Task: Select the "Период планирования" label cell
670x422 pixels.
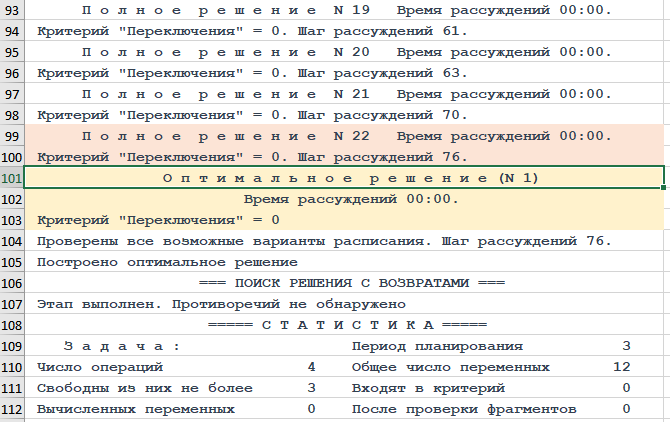Action: (x=438, y=346)
